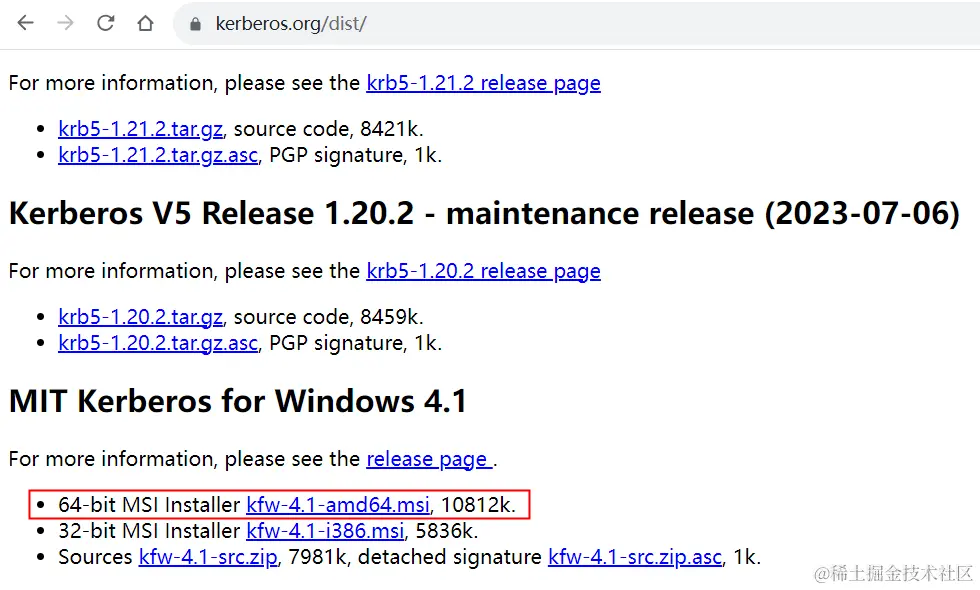
Task: Reload the page with the refresh icon
Action: coord(105,23)
